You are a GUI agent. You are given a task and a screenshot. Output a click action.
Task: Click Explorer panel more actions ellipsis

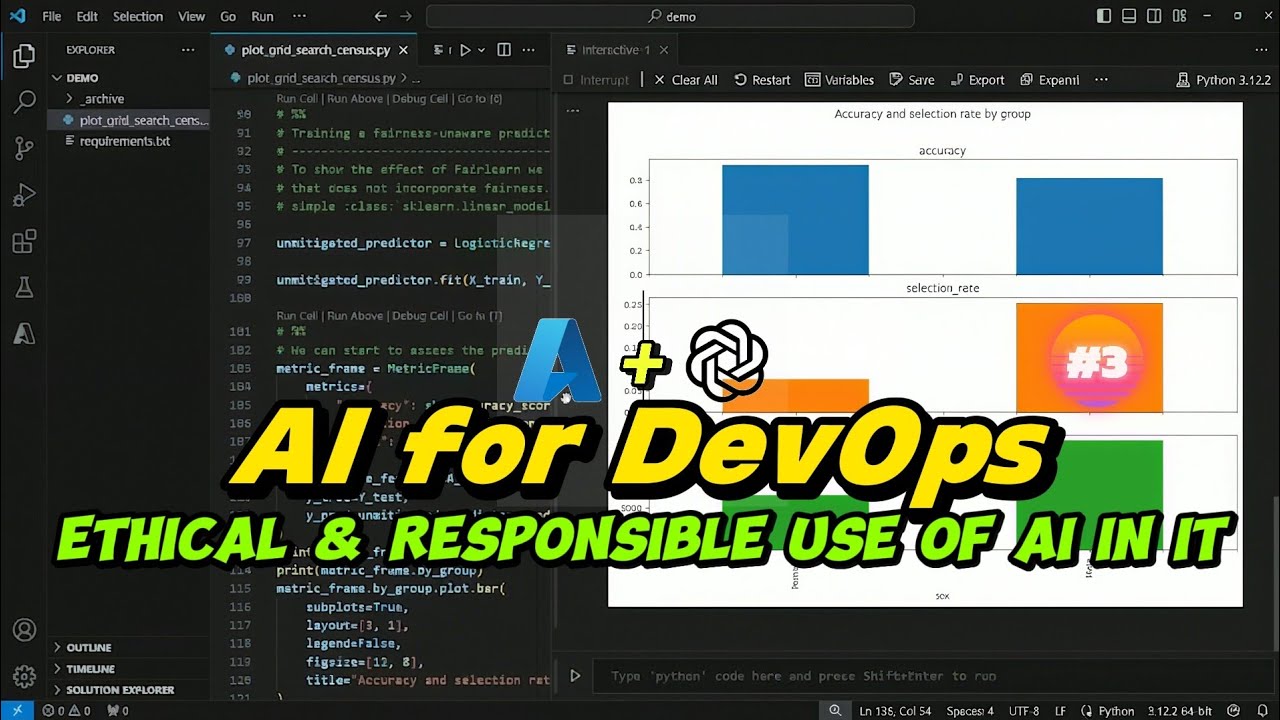tap(188, 50)
